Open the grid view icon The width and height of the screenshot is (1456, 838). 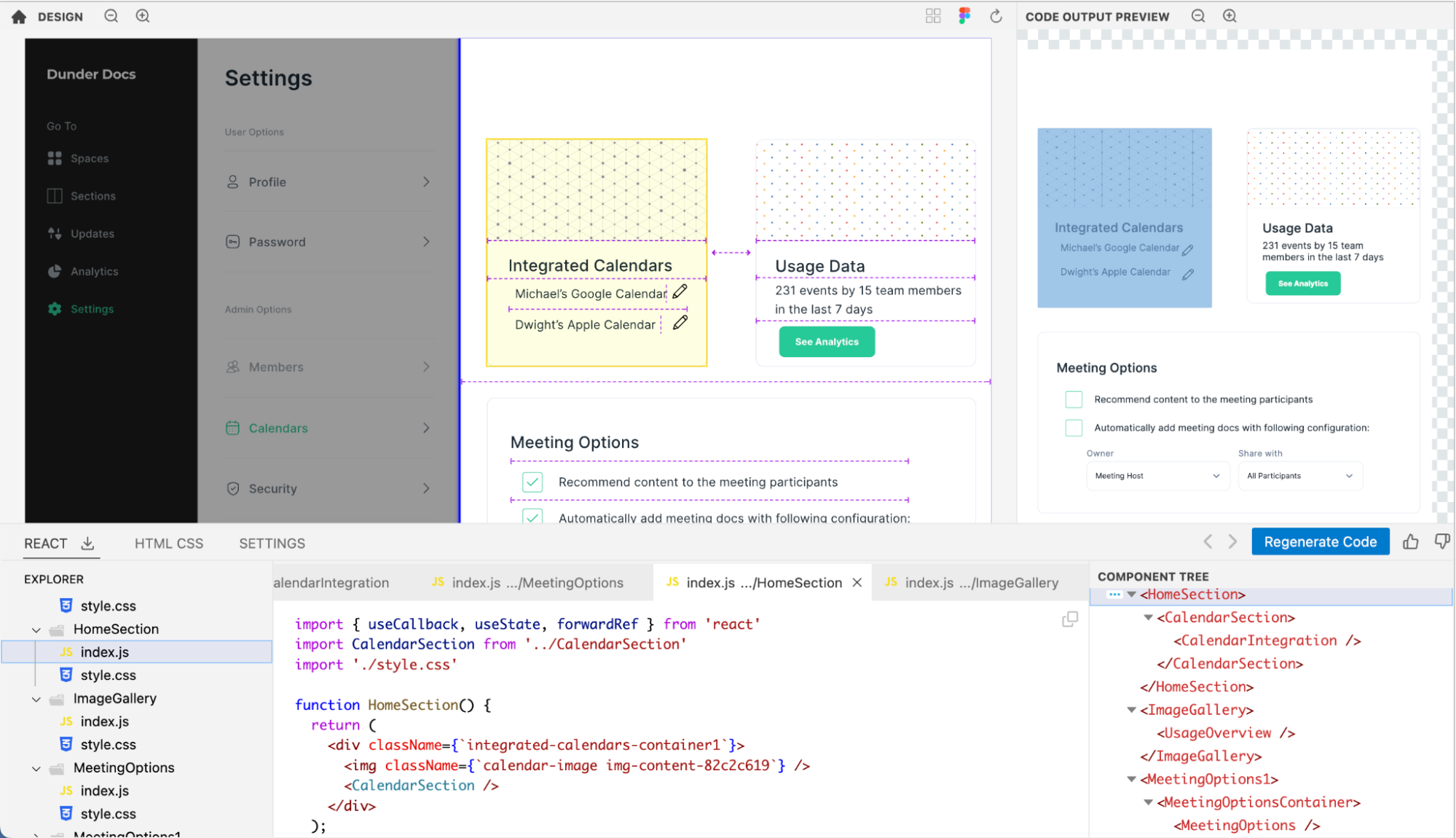coord(933,16)
